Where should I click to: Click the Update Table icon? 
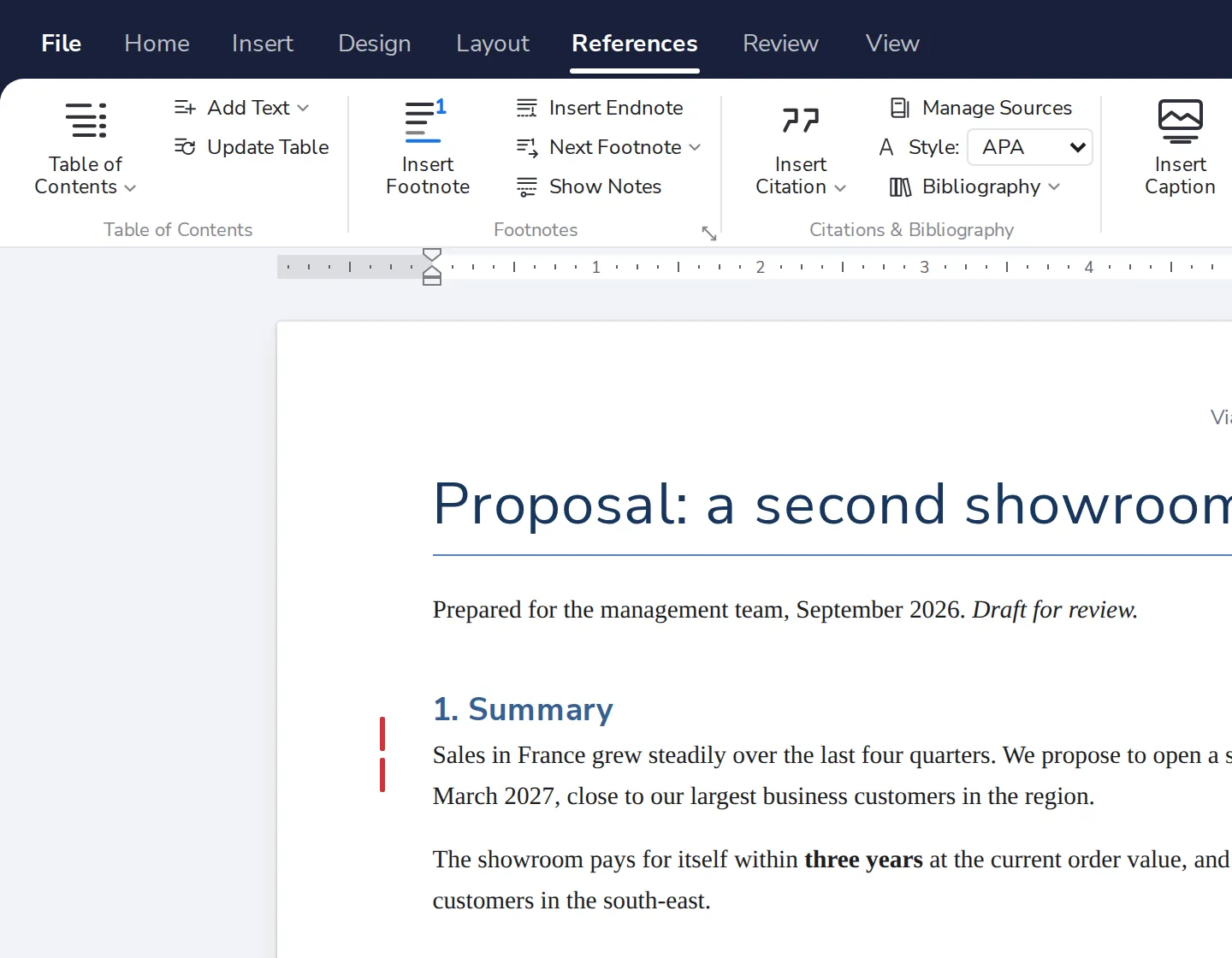[x=185, y=147]
